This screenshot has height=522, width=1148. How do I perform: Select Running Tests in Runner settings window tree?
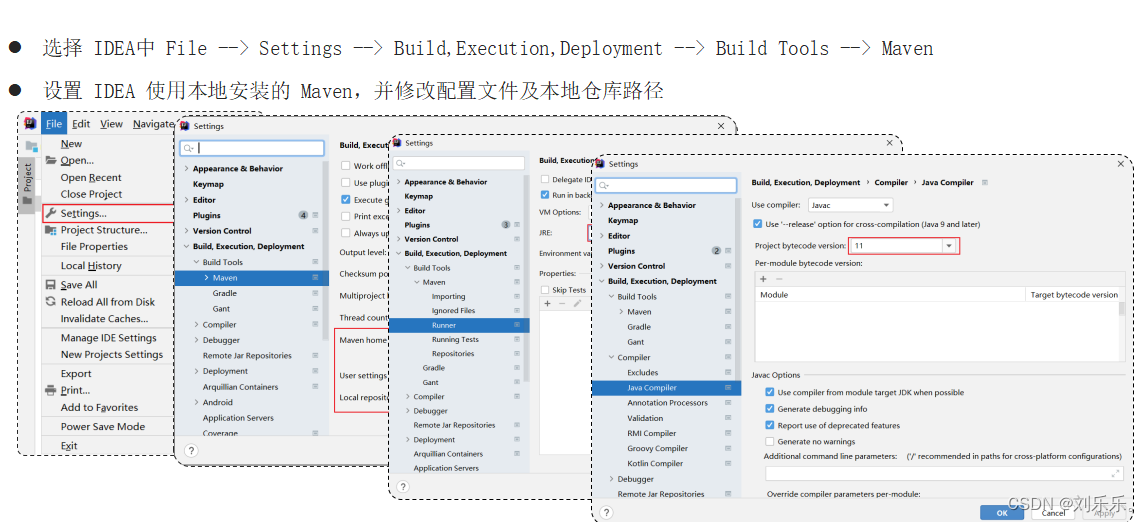point(455,339)
